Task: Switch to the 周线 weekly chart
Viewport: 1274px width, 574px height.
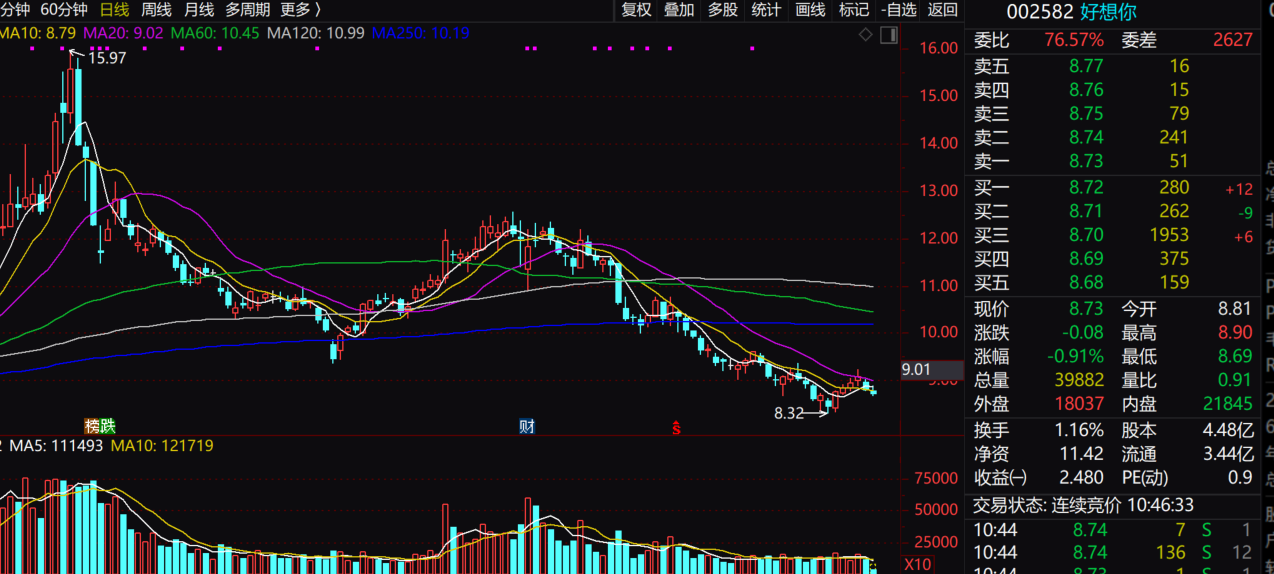Action: [x=156, y=10]
